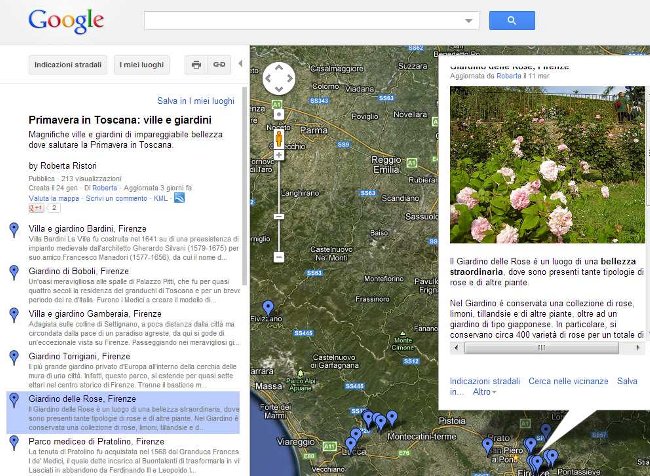Select Villa e giardino Bardini, Firenze
Image resolution: width=650 pixels, height=476 pixels.
point(87,228)
